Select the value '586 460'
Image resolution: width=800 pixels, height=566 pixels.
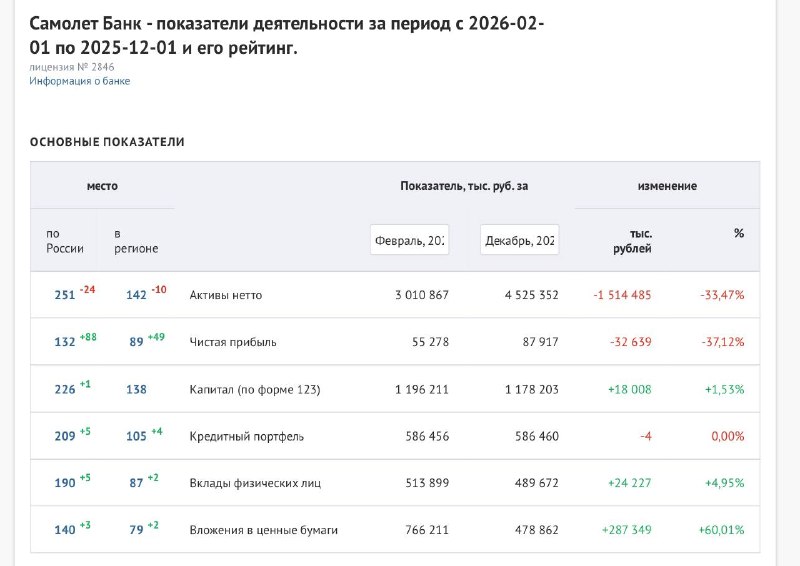click(x=537, y=436)
